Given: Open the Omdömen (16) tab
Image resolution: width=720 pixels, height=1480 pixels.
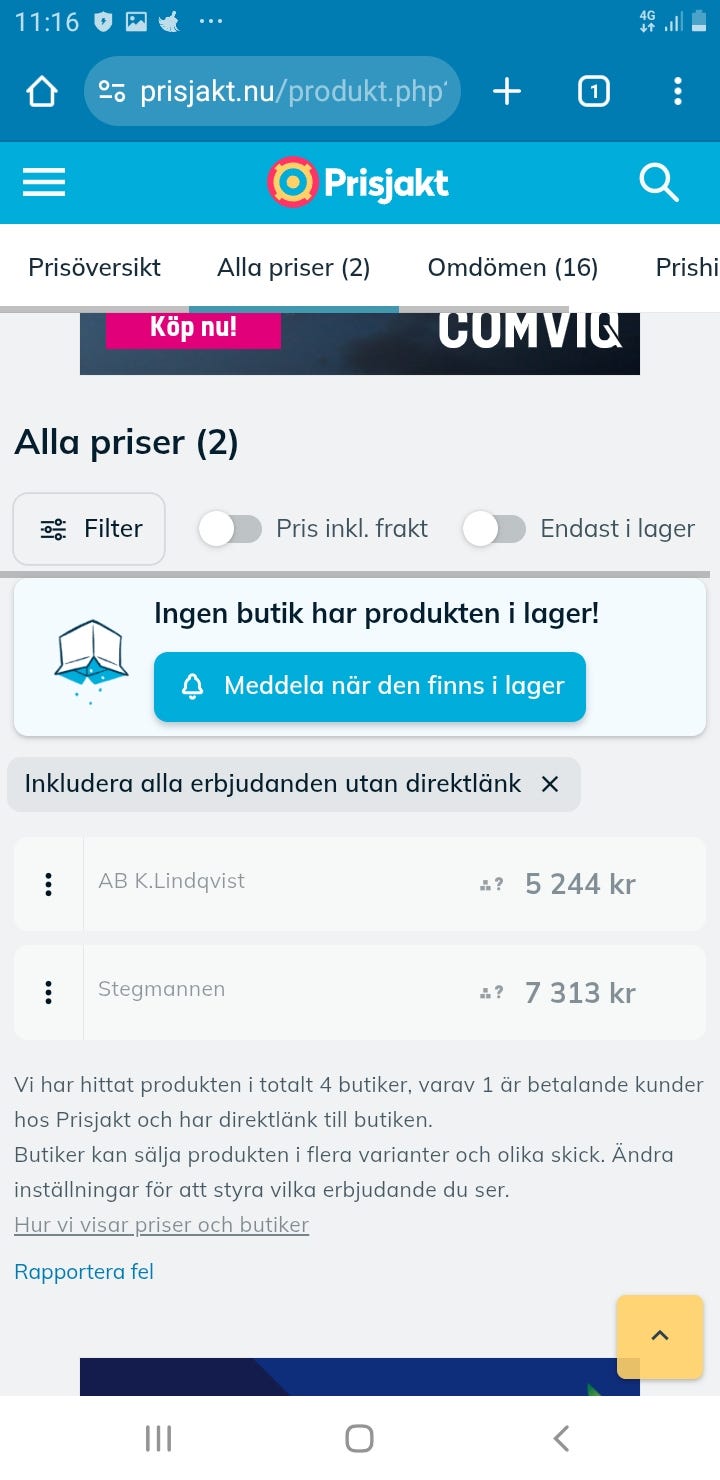Looking at the screenshot, I should (512, 268).
